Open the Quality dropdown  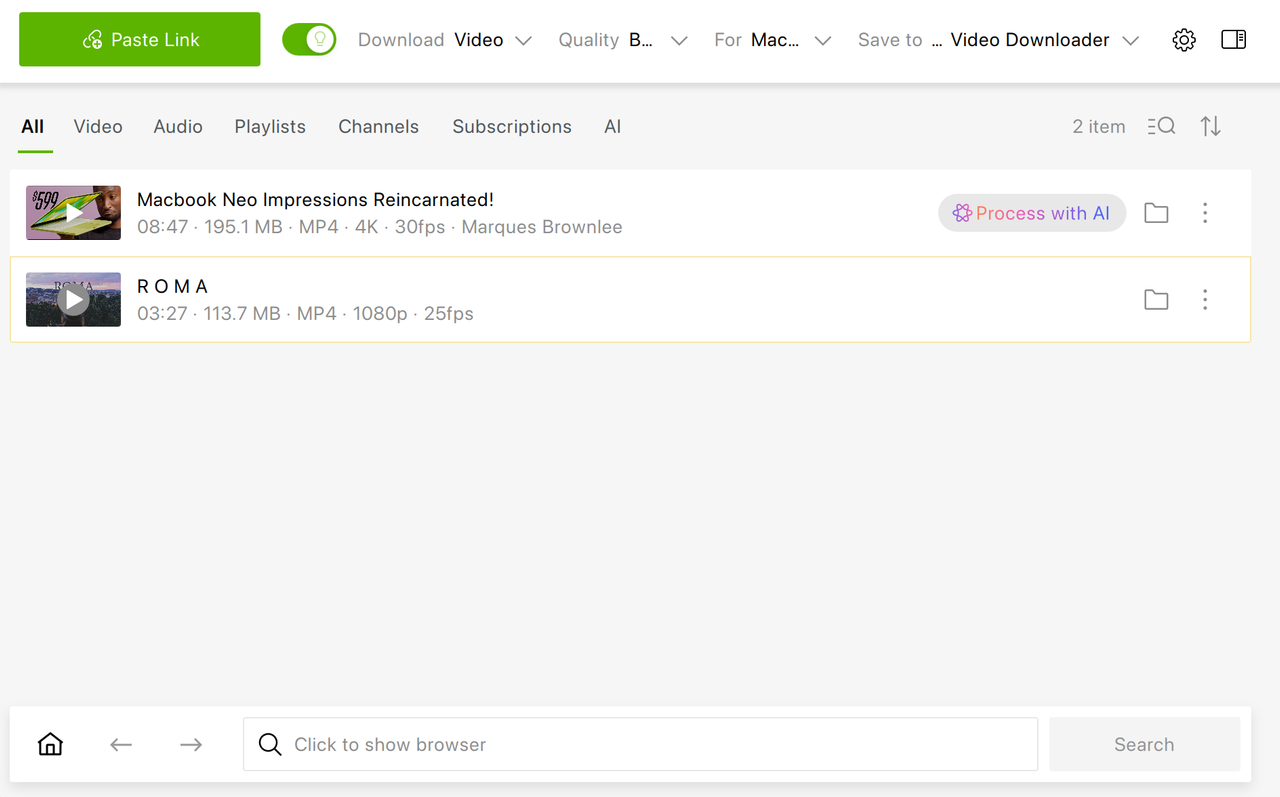623,40
